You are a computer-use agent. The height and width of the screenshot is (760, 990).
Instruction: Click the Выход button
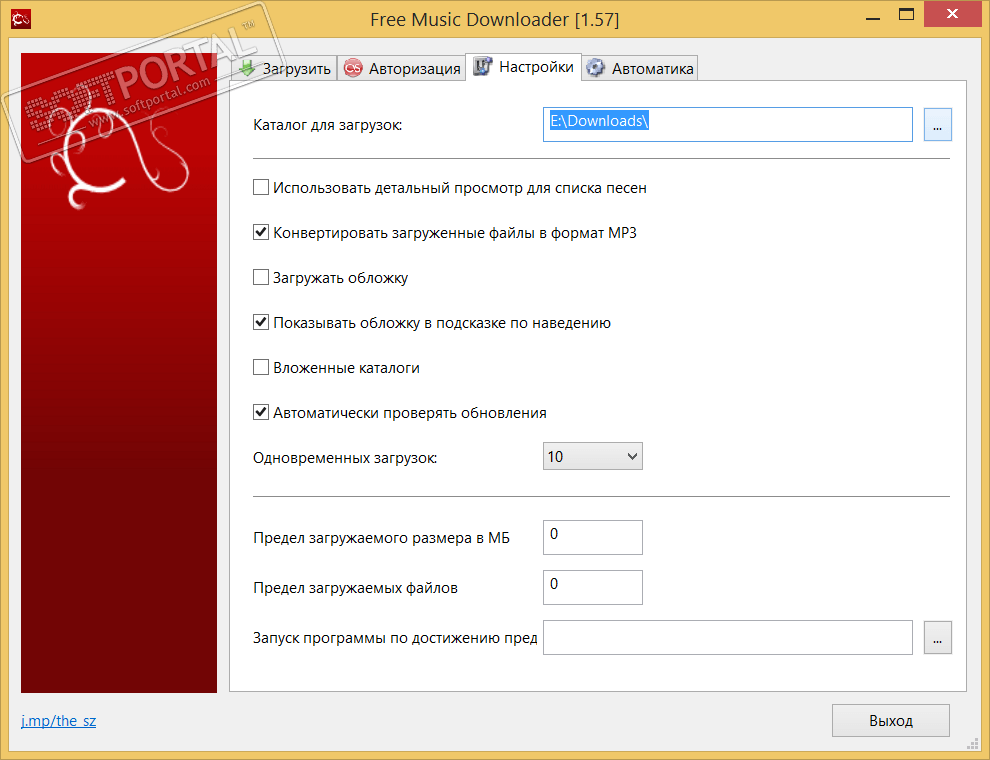891,721
